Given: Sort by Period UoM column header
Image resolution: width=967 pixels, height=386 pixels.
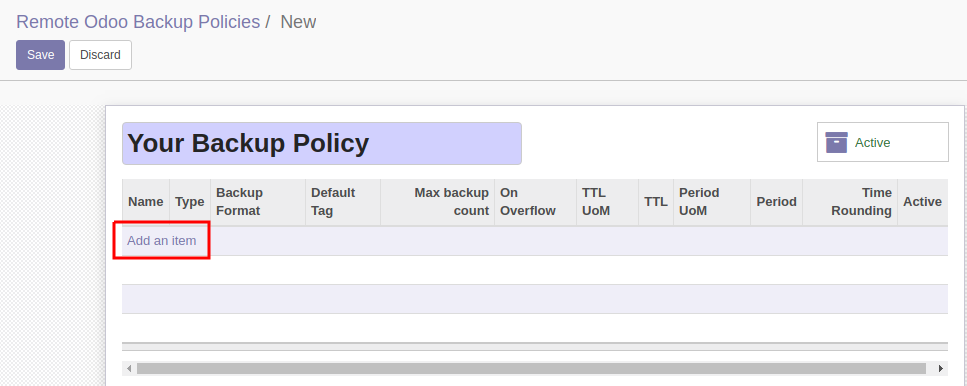Looking at the screenshot, I should pos(712,202).
